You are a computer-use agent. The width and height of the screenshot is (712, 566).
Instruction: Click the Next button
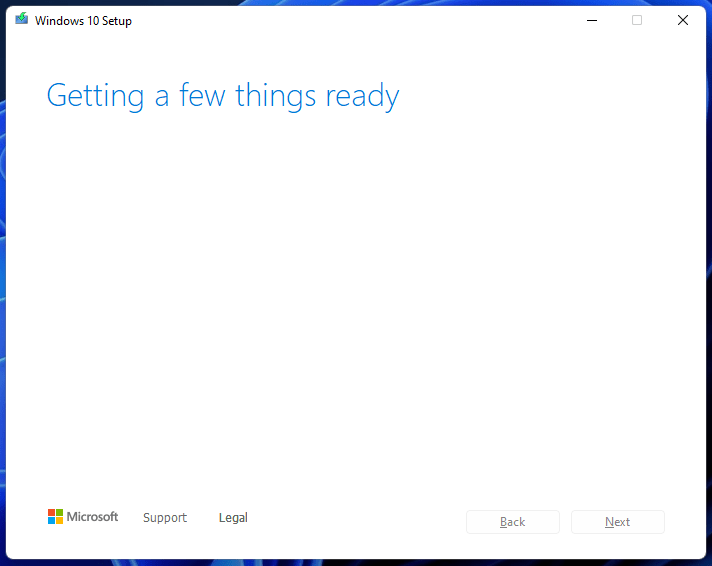pyautogui.click(x=618, y=522)
